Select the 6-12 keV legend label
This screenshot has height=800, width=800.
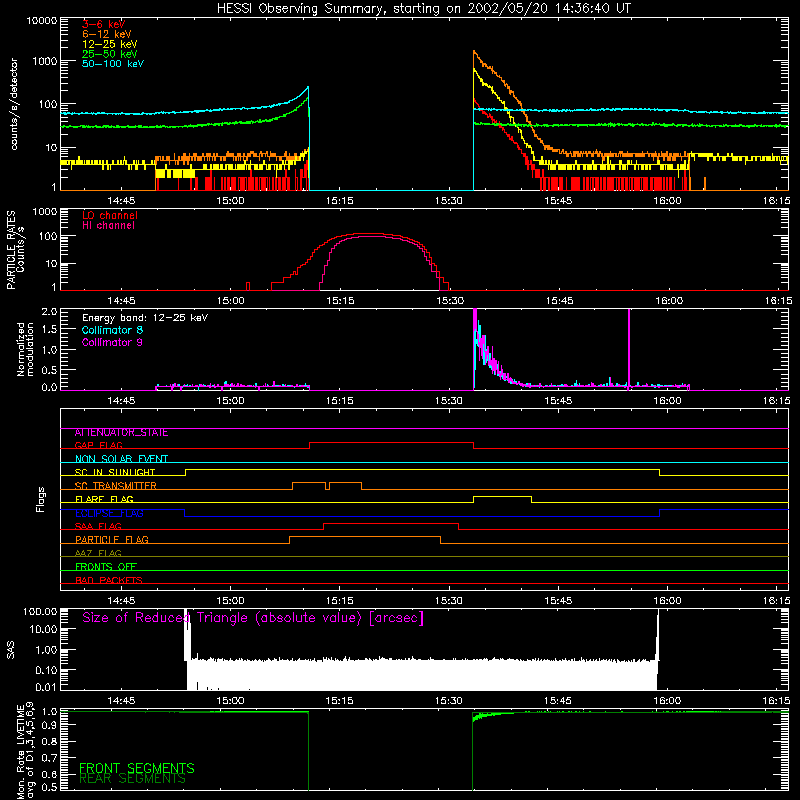click(107, 34)
